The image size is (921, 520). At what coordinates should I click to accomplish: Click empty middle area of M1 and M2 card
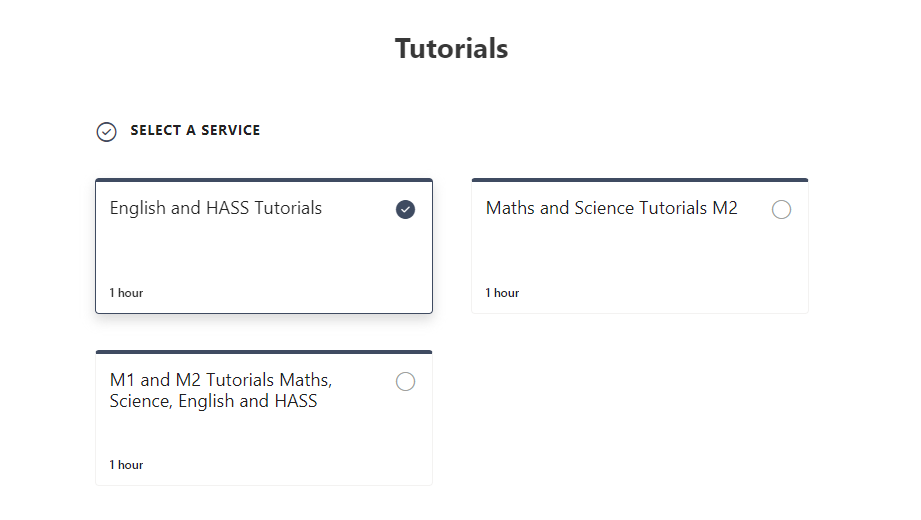[263, 435]
